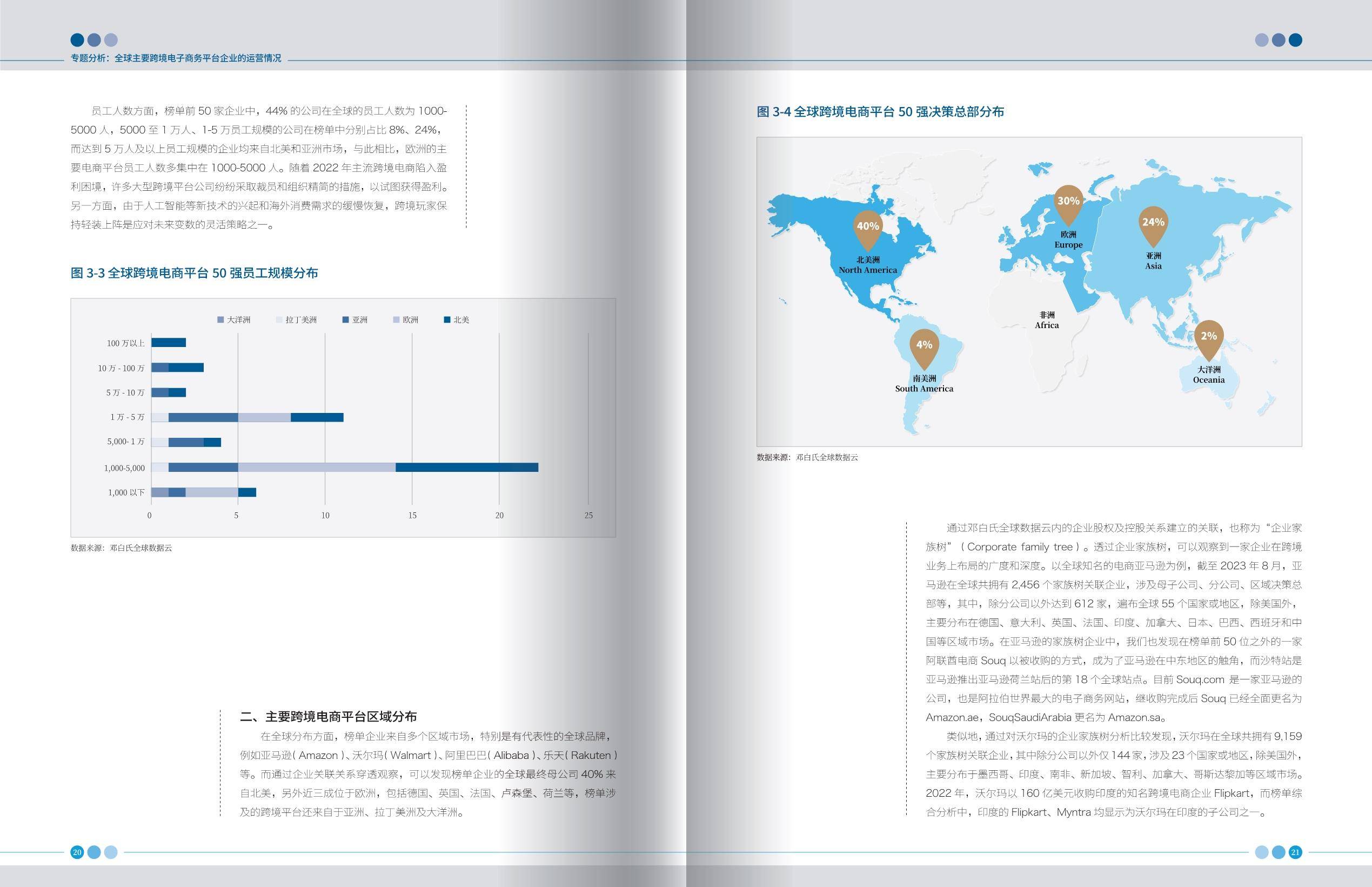The image size is (1372, 887).
Task: Click the axis label 10 万 - 100 万
Action: click(121, 368)
